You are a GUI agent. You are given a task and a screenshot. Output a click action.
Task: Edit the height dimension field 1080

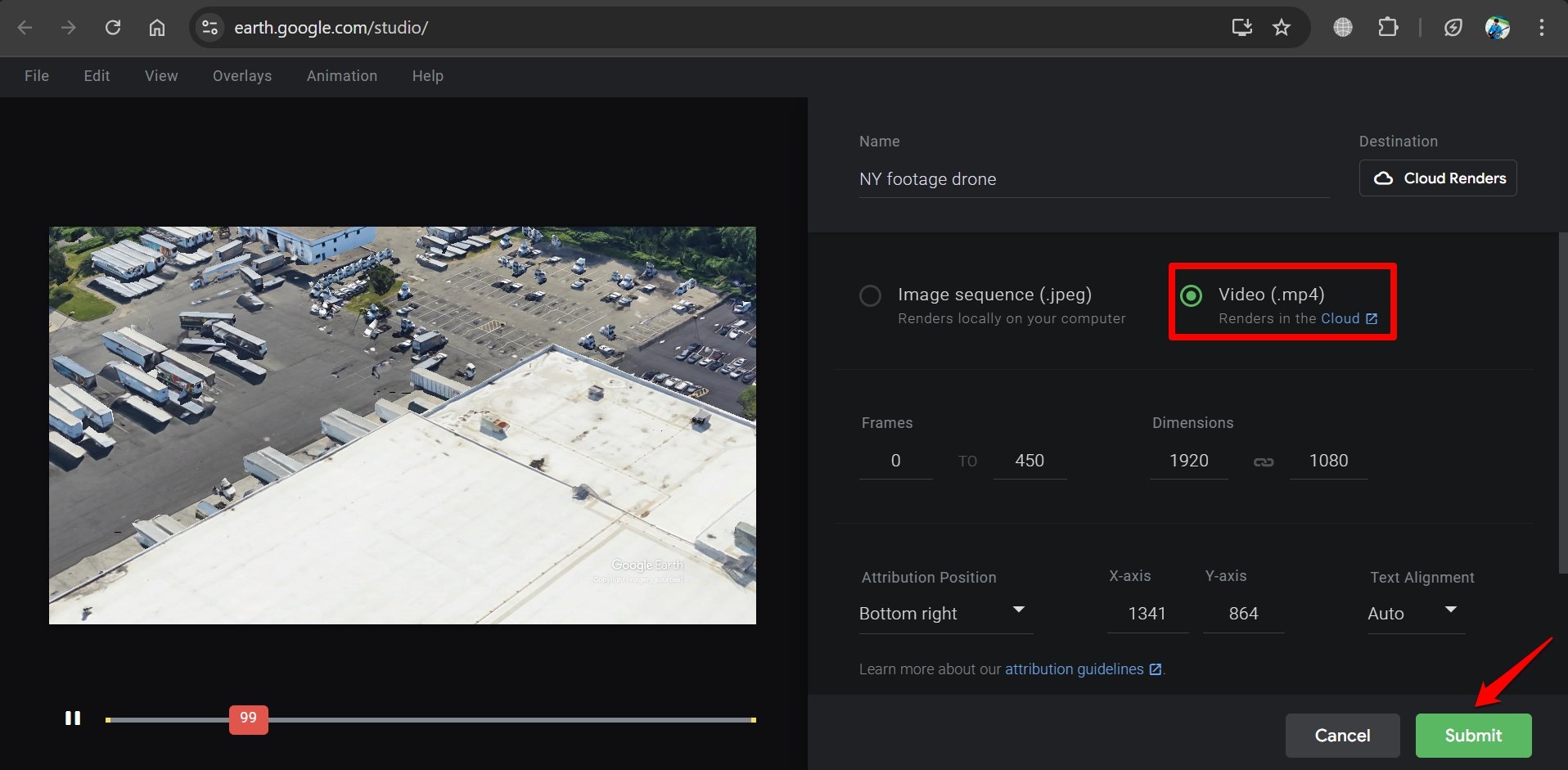(x=1328, y=461)
